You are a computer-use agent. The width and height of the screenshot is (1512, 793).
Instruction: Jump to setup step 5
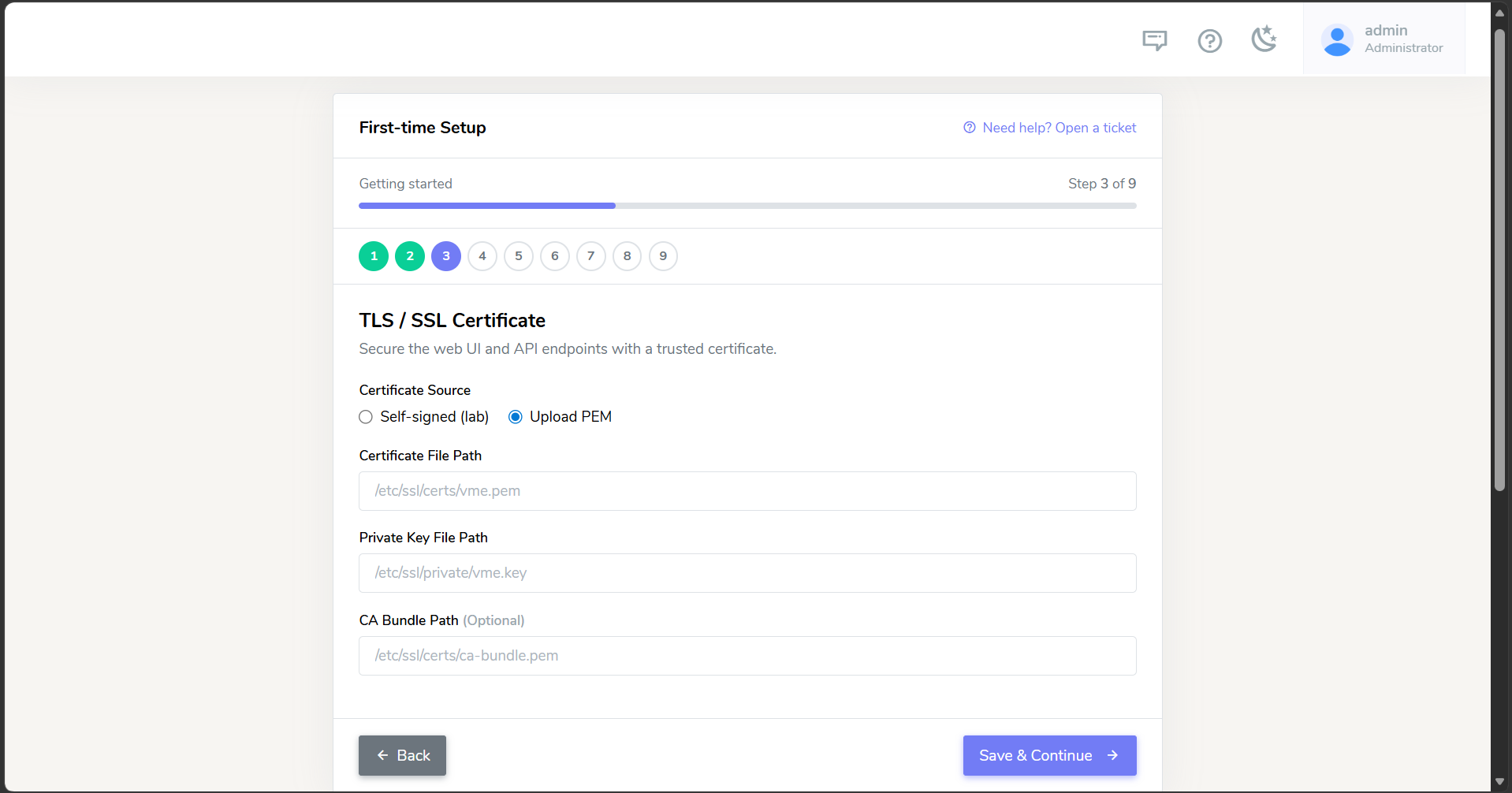click(519, 256)
